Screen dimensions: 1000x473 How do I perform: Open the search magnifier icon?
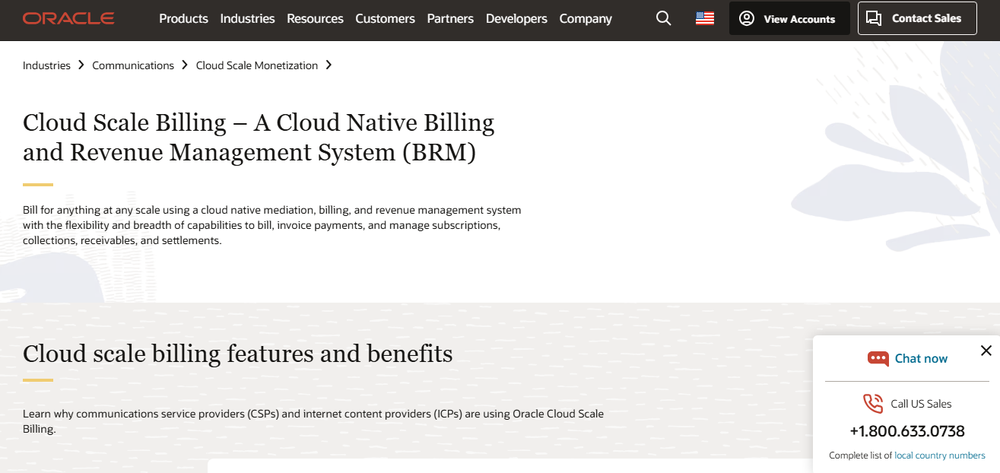click(663, 18)
